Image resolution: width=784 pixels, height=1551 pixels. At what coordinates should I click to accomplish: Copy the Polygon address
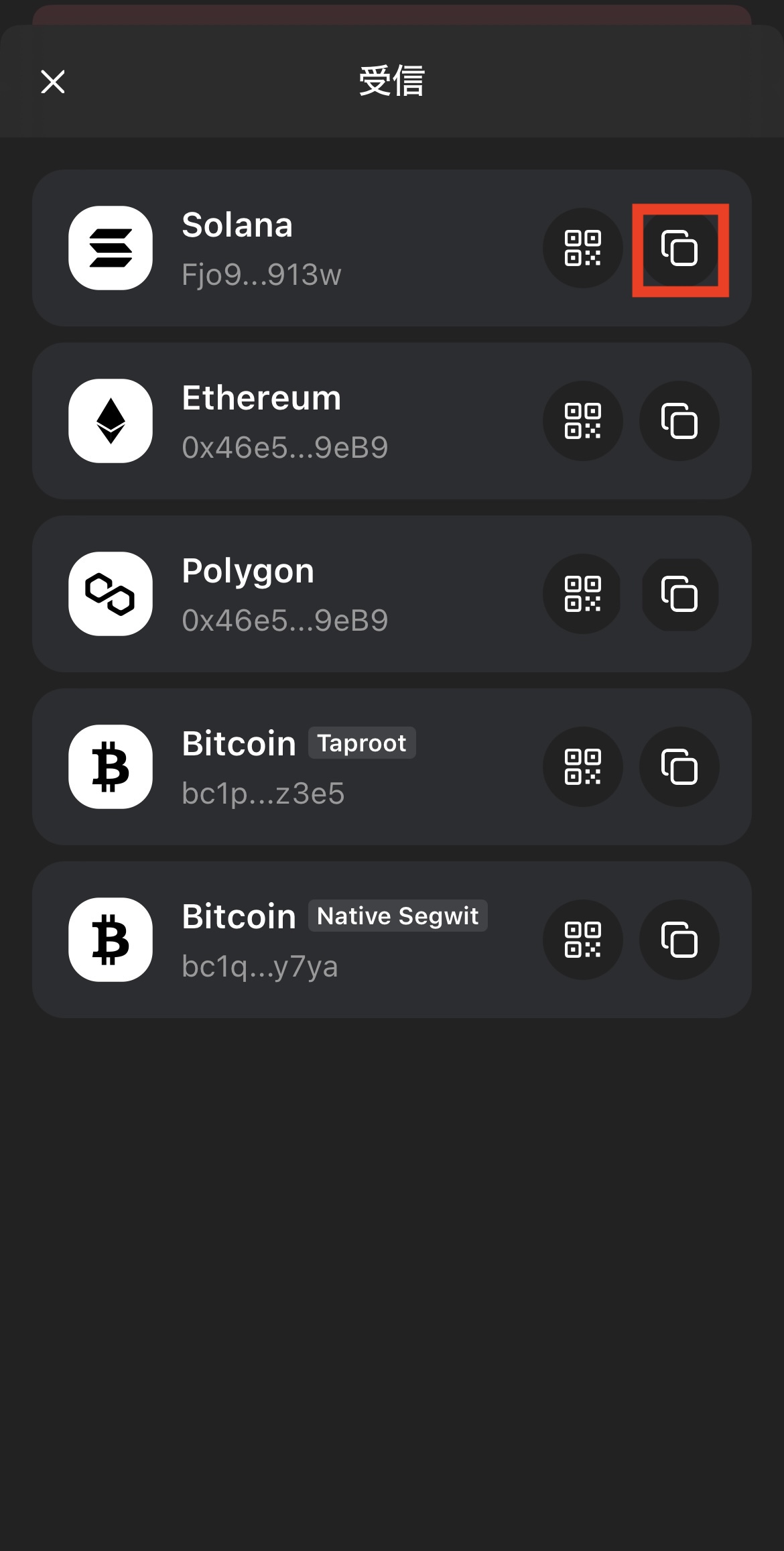coord(679,594)
